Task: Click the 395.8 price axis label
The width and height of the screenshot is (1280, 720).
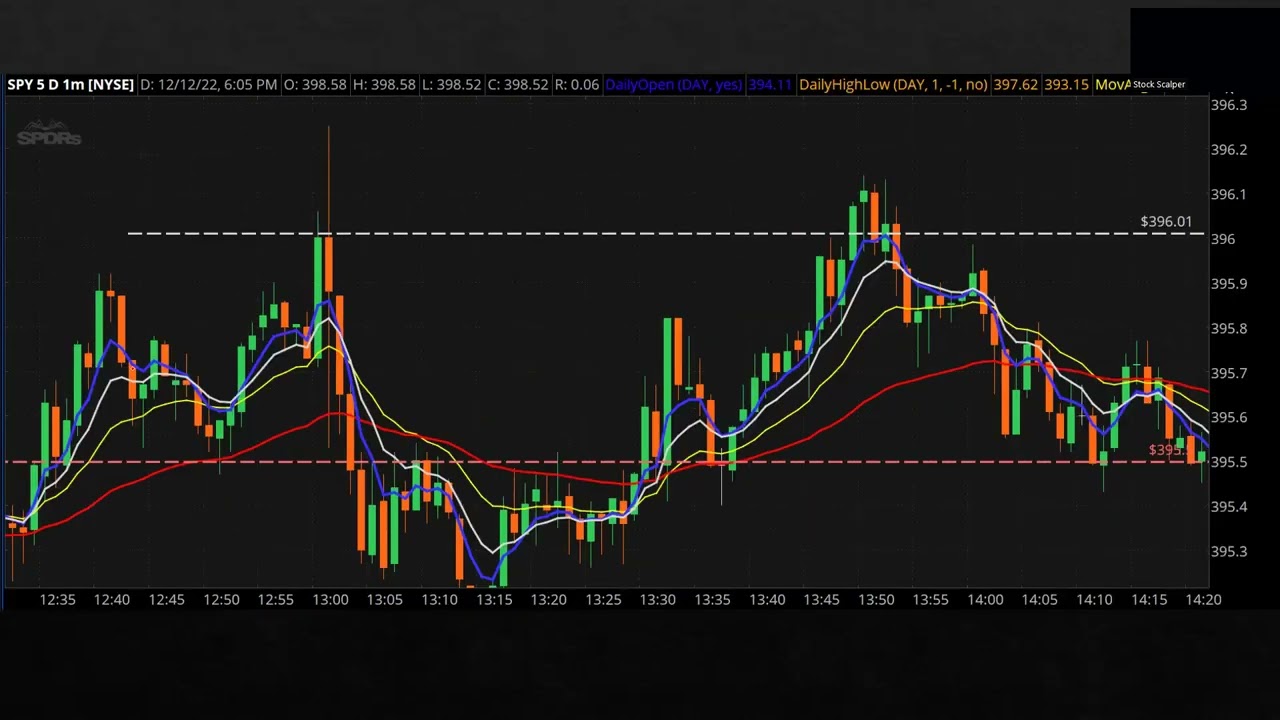Action: click(x=1229, y=329)
